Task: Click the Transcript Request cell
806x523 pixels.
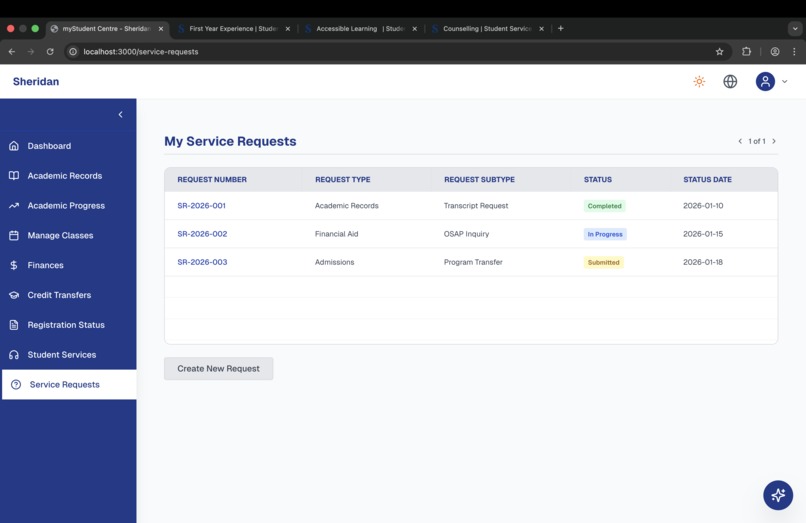Action: [x=475, y=206]
